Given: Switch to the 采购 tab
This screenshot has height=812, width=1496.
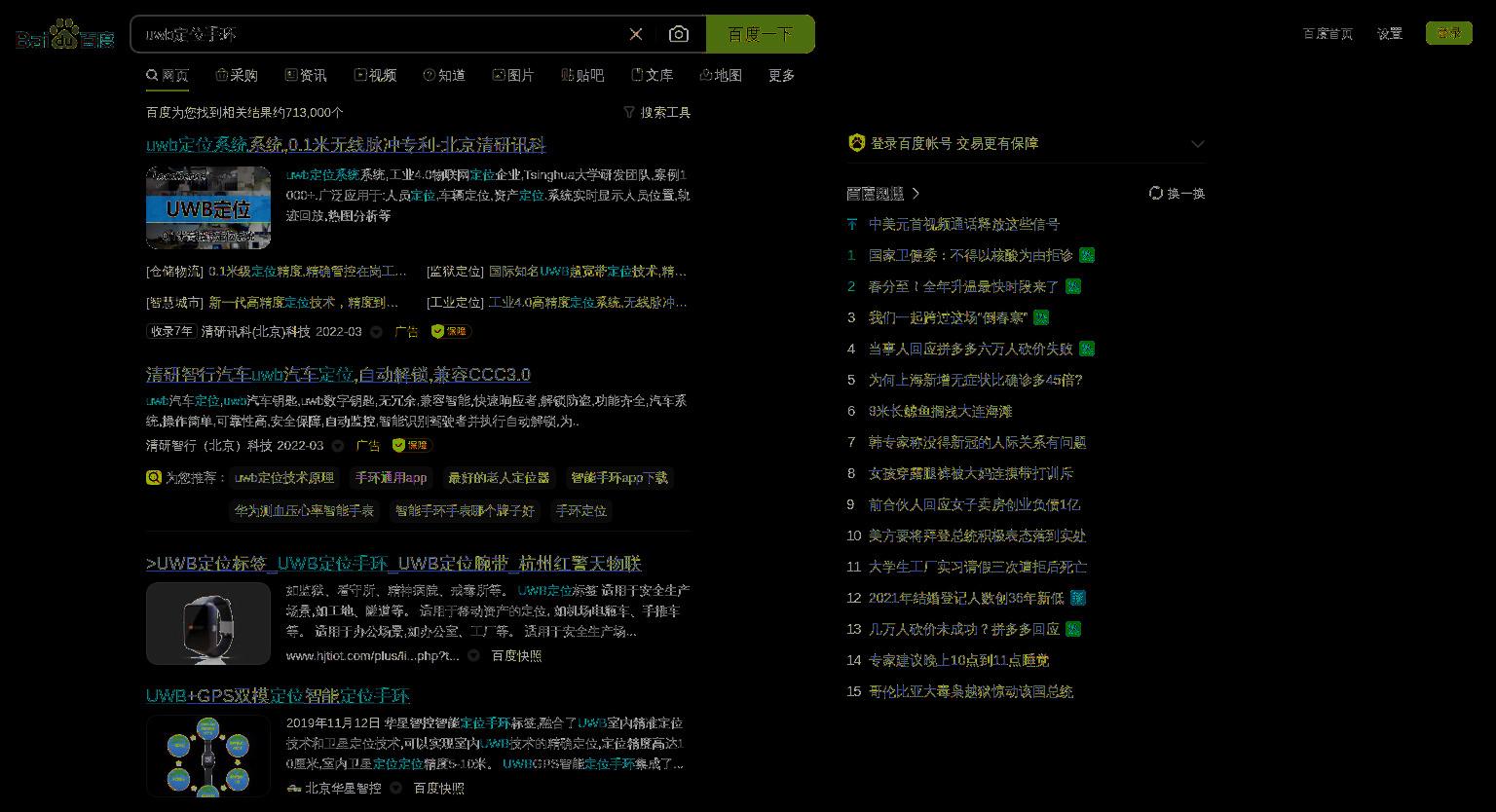Looking at the screenshot, I should (x=237, y=75).
